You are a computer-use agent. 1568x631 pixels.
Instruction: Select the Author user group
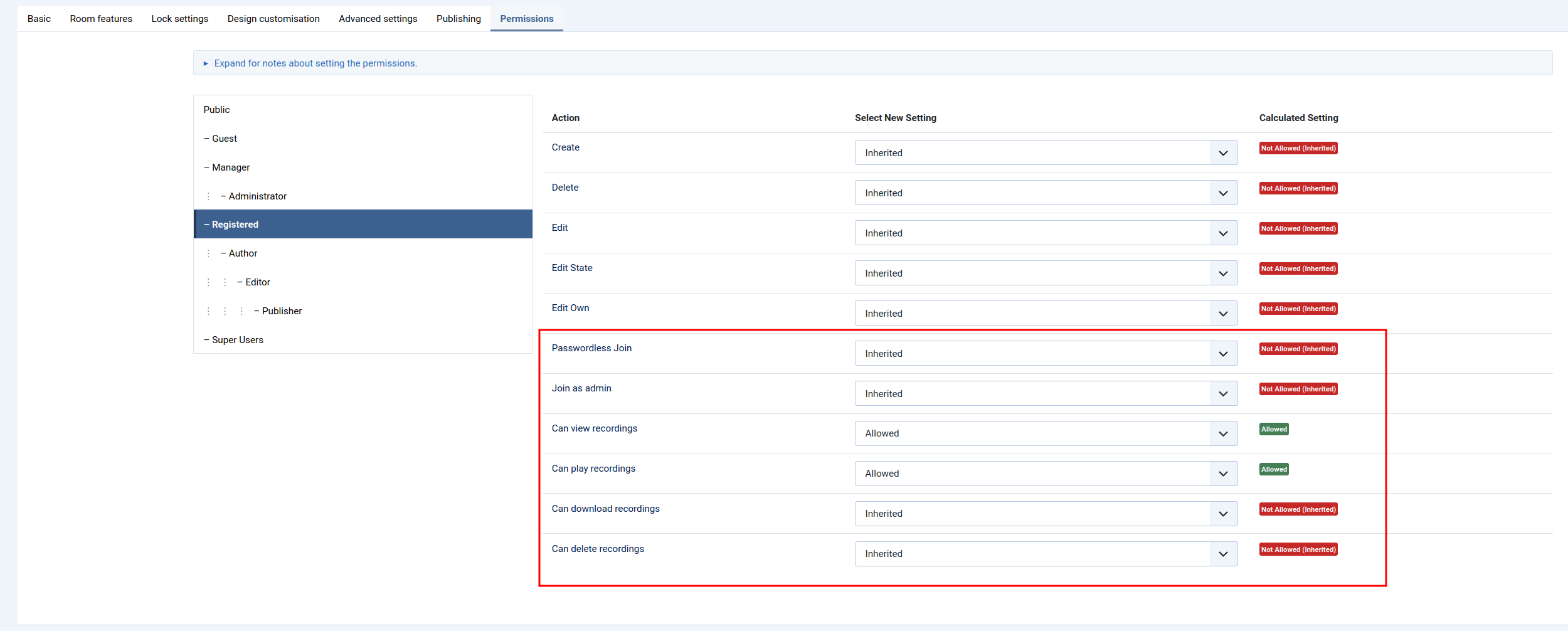243,253
